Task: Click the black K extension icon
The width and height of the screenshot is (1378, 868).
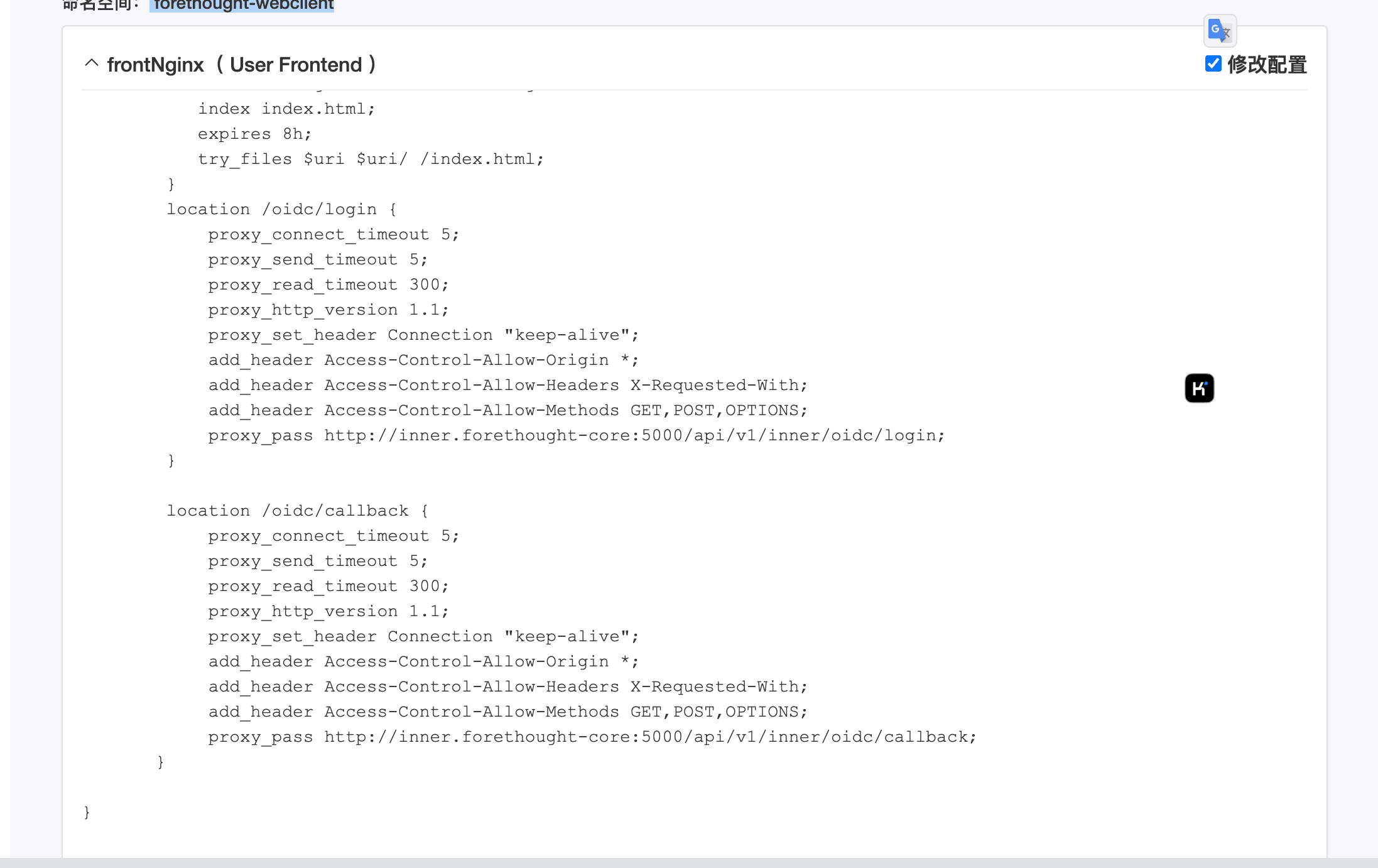Action: click(1199, 388)
